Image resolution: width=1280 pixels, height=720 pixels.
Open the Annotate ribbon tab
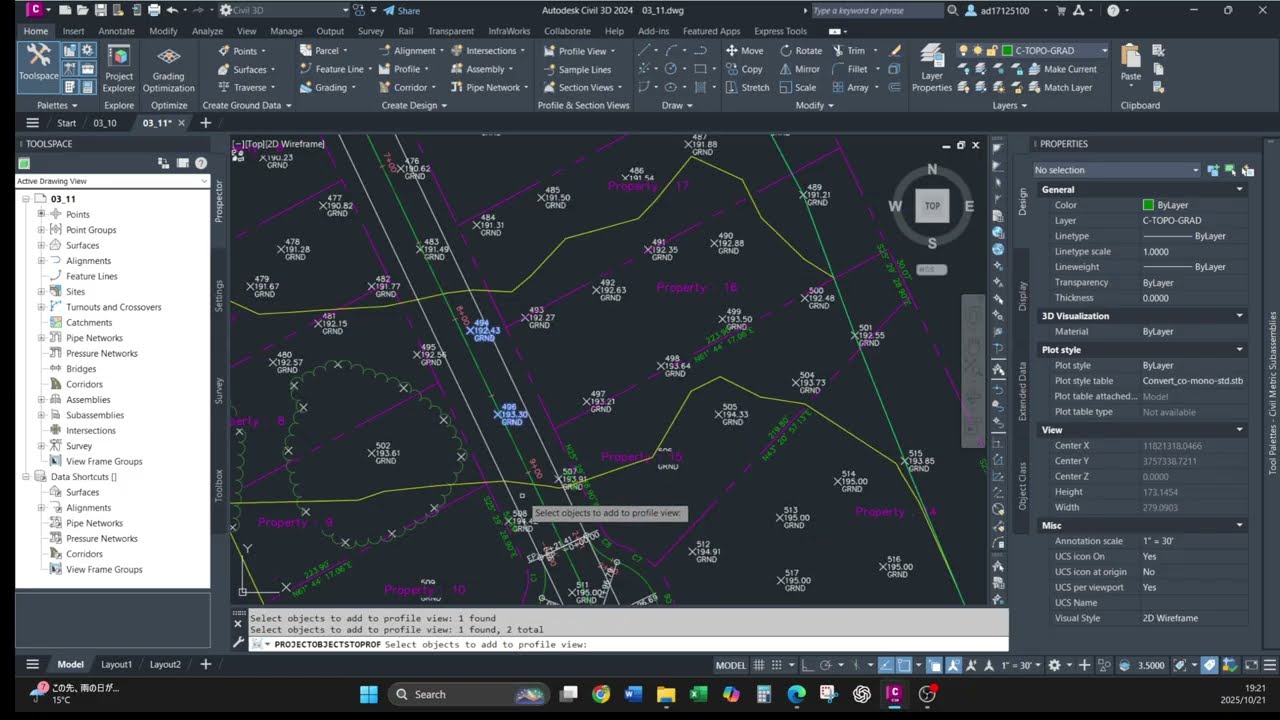click(116, 31)
